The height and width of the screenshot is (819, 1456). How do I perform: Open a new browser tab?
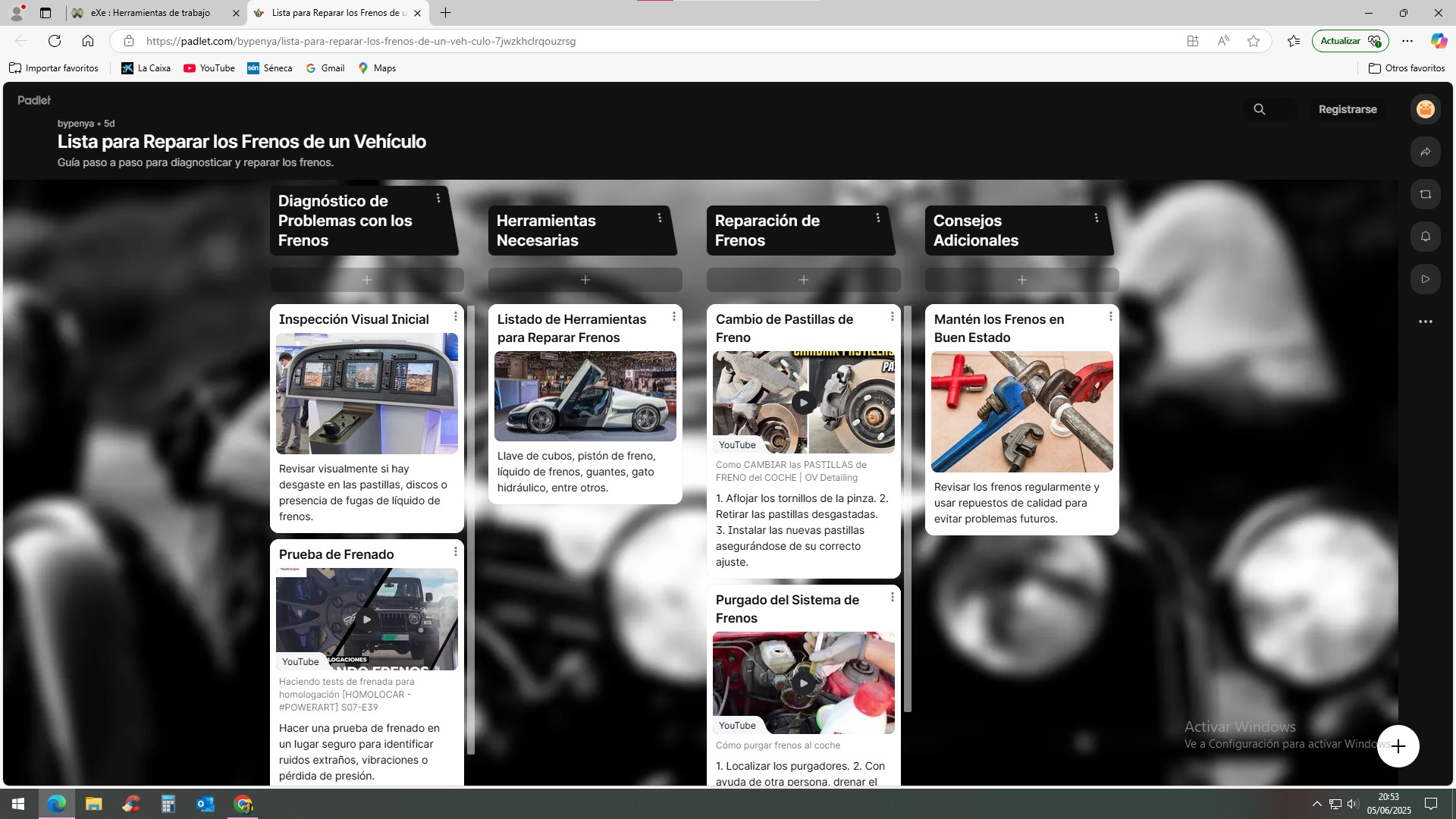click(x=446, y=13)
